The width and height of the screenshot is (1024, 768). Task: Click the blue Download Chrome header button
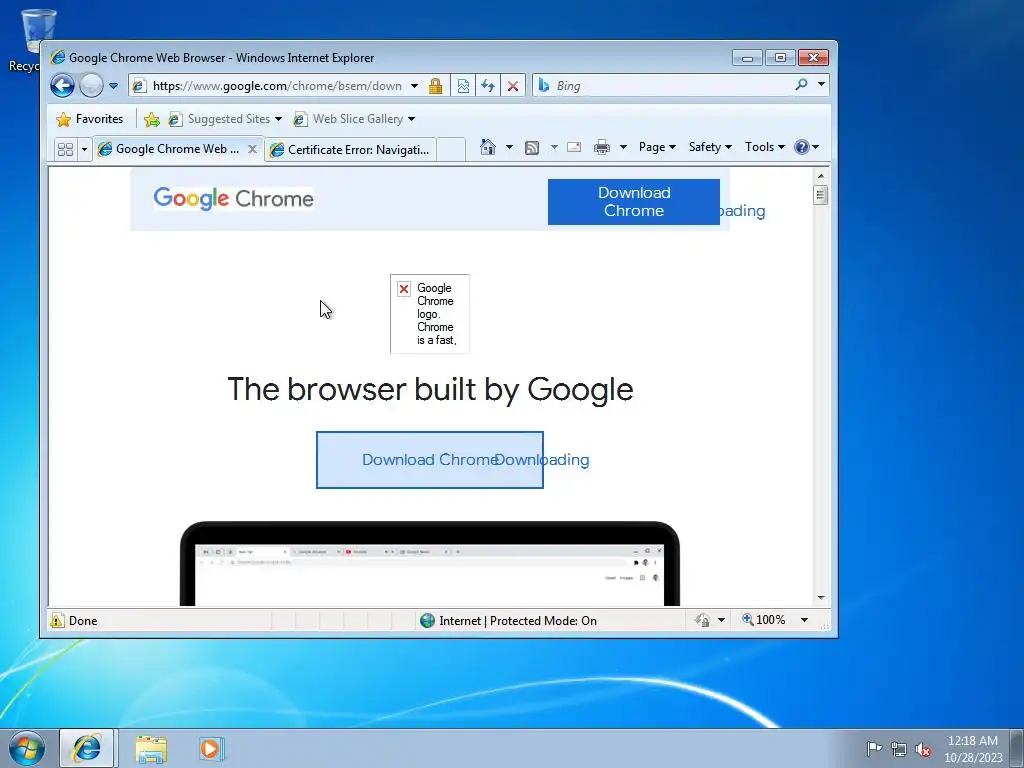point(633,202)
